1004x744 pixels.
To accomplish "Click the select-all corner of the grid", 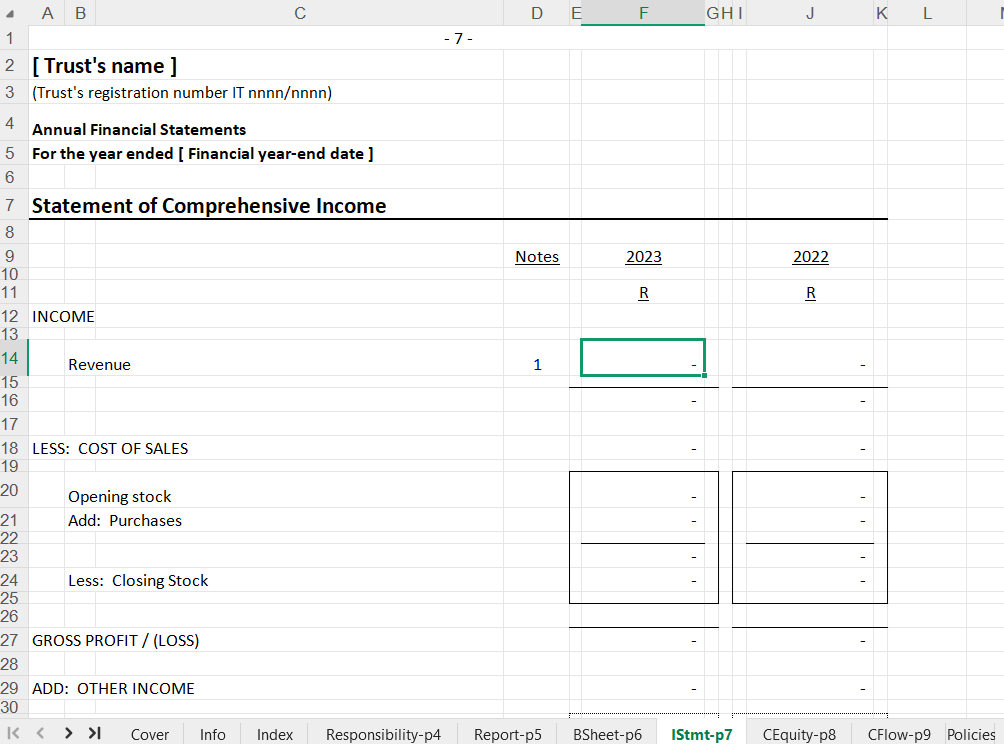I will 13,13.
